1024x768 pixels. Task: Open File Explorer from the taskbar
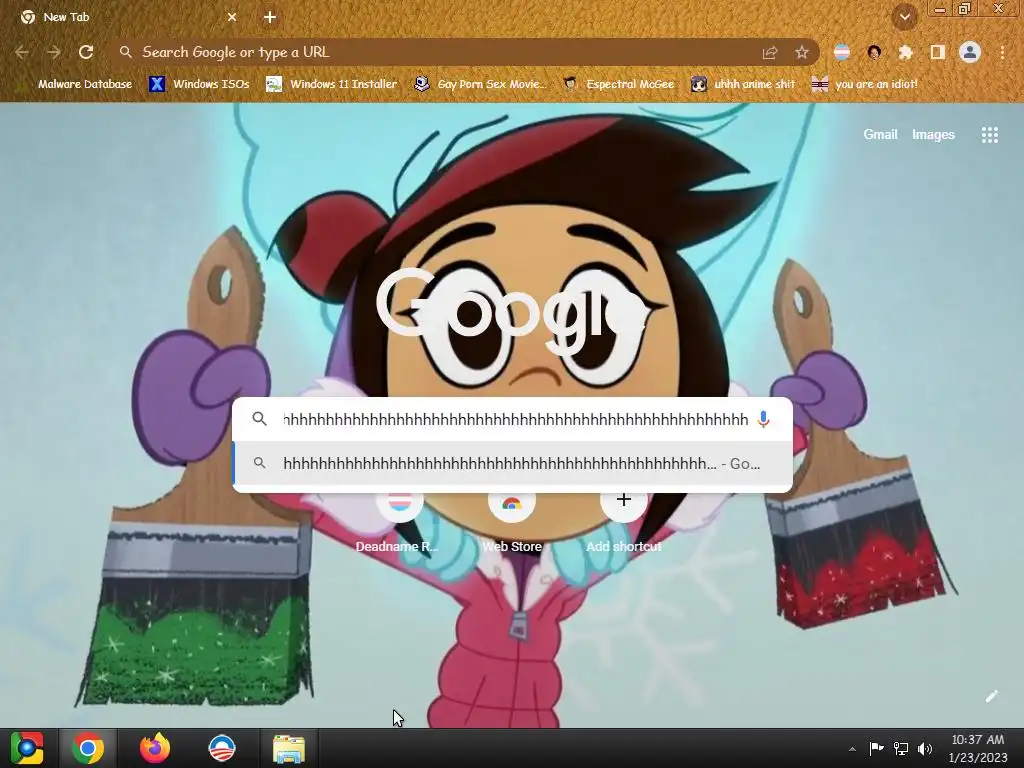pos(289,748)
